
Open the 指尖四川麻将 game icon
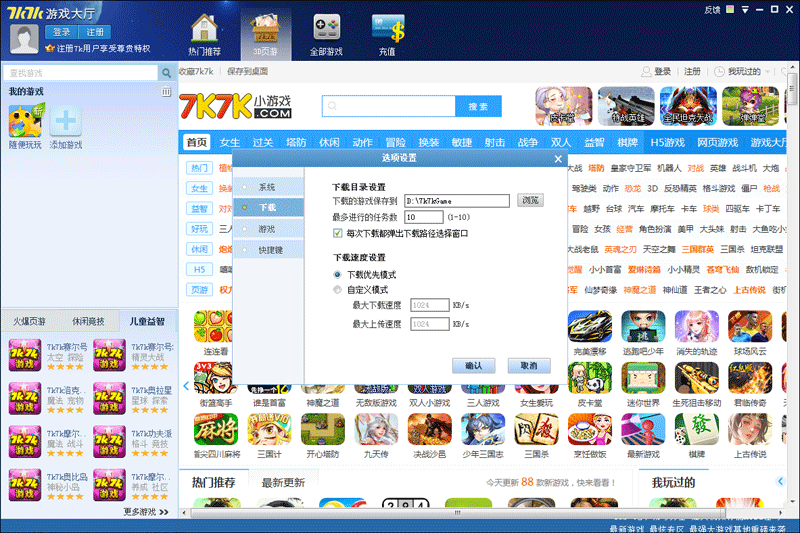(x=216, y=429)
